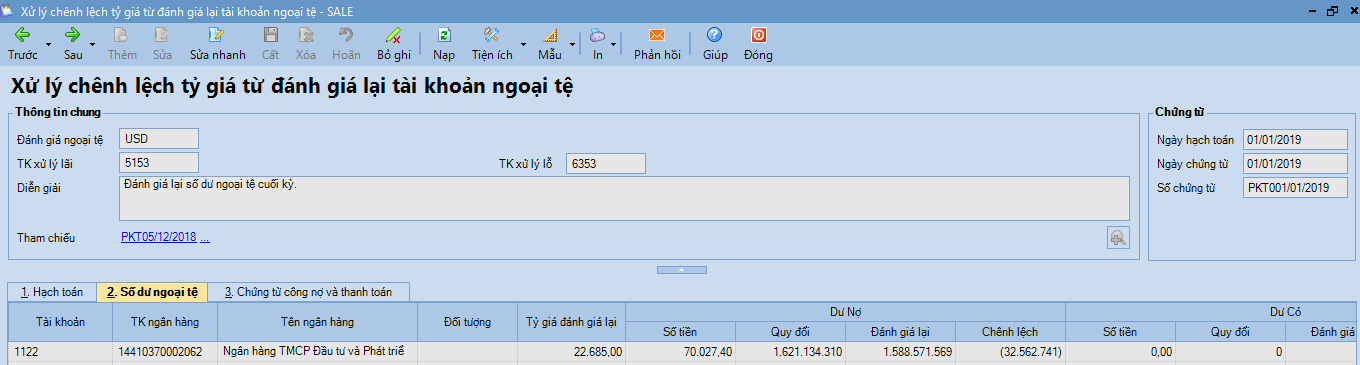Click the magnifier icon beside Tham chiếu

[x=1118, y=237]
